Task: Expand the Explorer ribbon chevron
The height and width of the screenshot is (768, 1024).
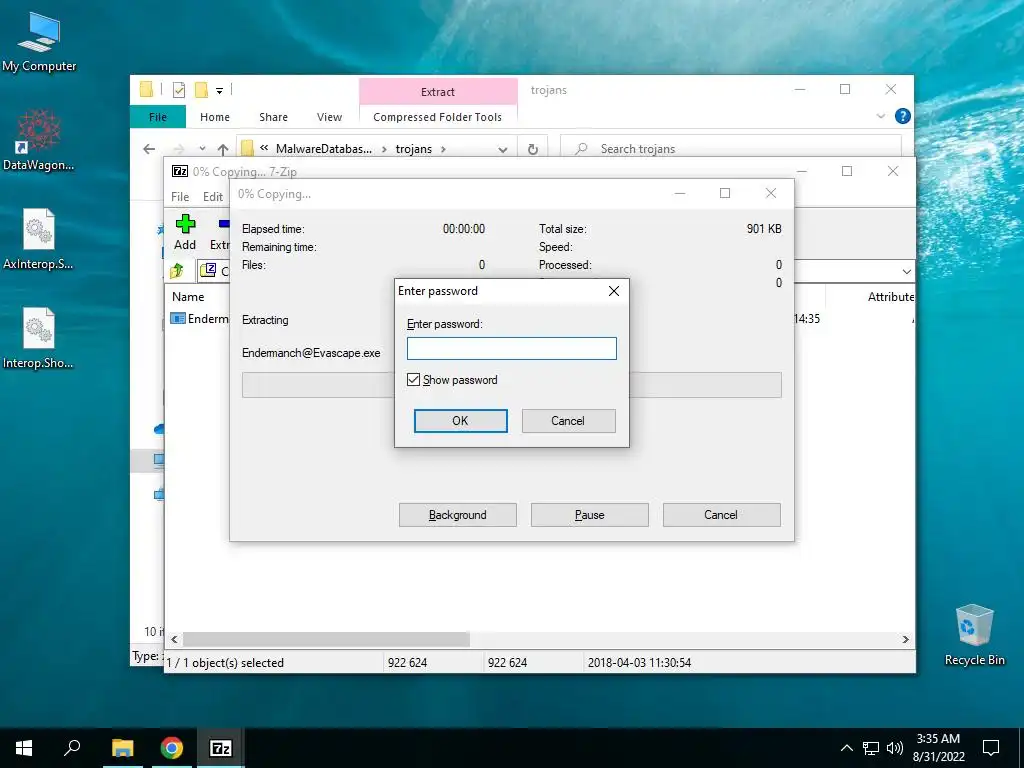Action: 880,116
